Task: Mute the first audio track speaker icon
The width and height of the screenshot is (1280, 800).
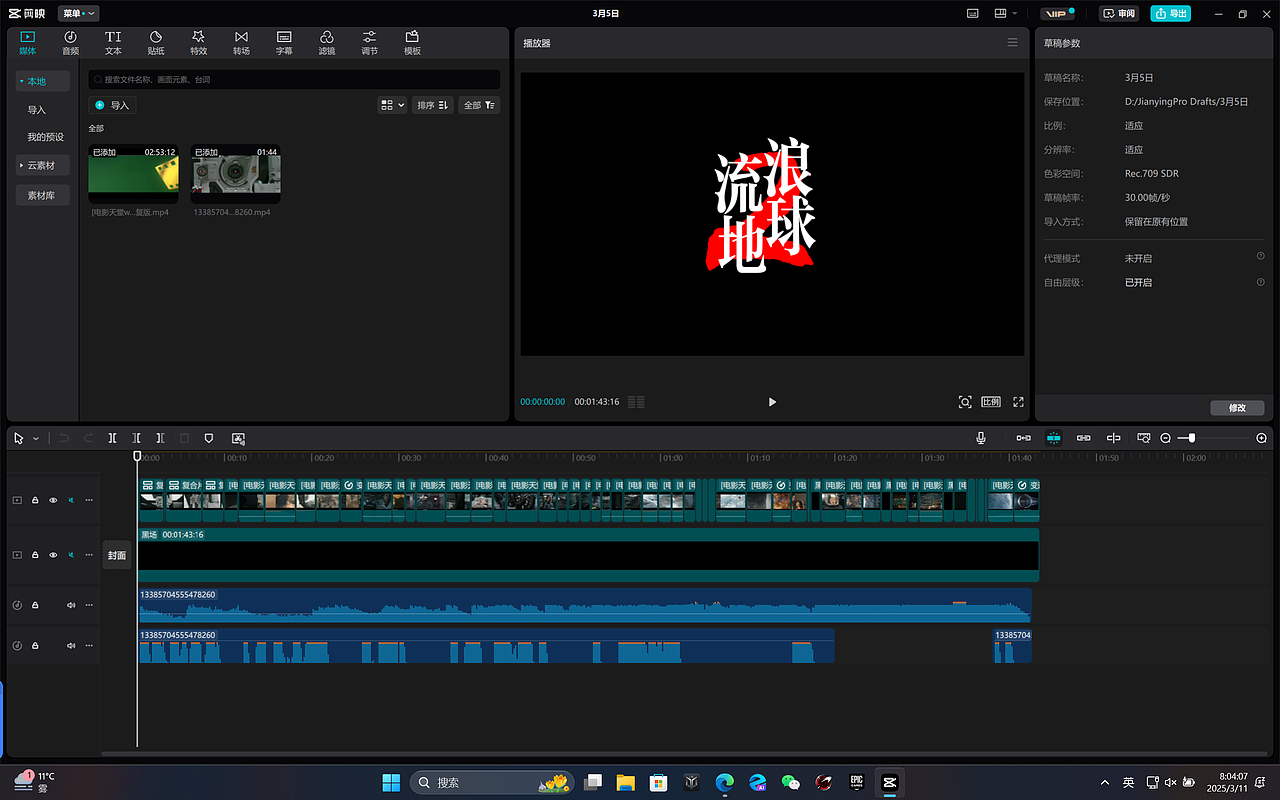Action: 71,605
